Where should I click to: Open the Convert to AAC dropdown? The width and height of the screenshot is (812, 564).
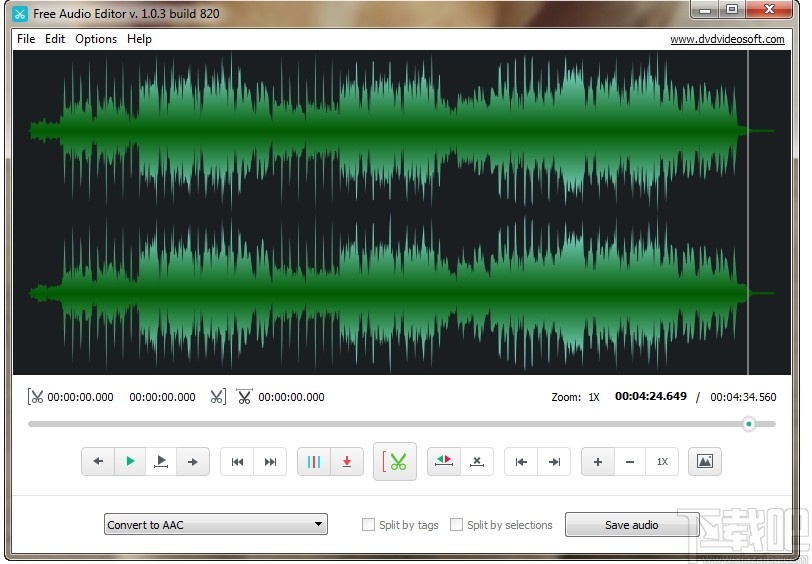pos(215,524)
